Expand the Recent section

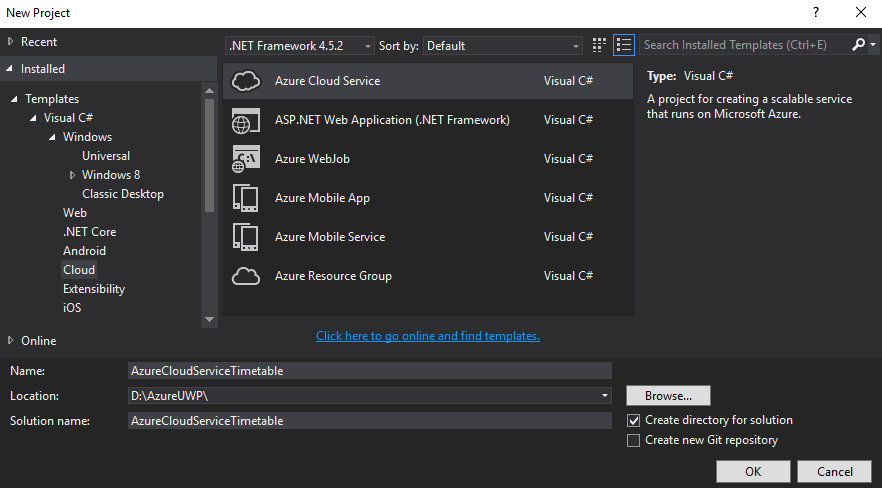point(11,42)
